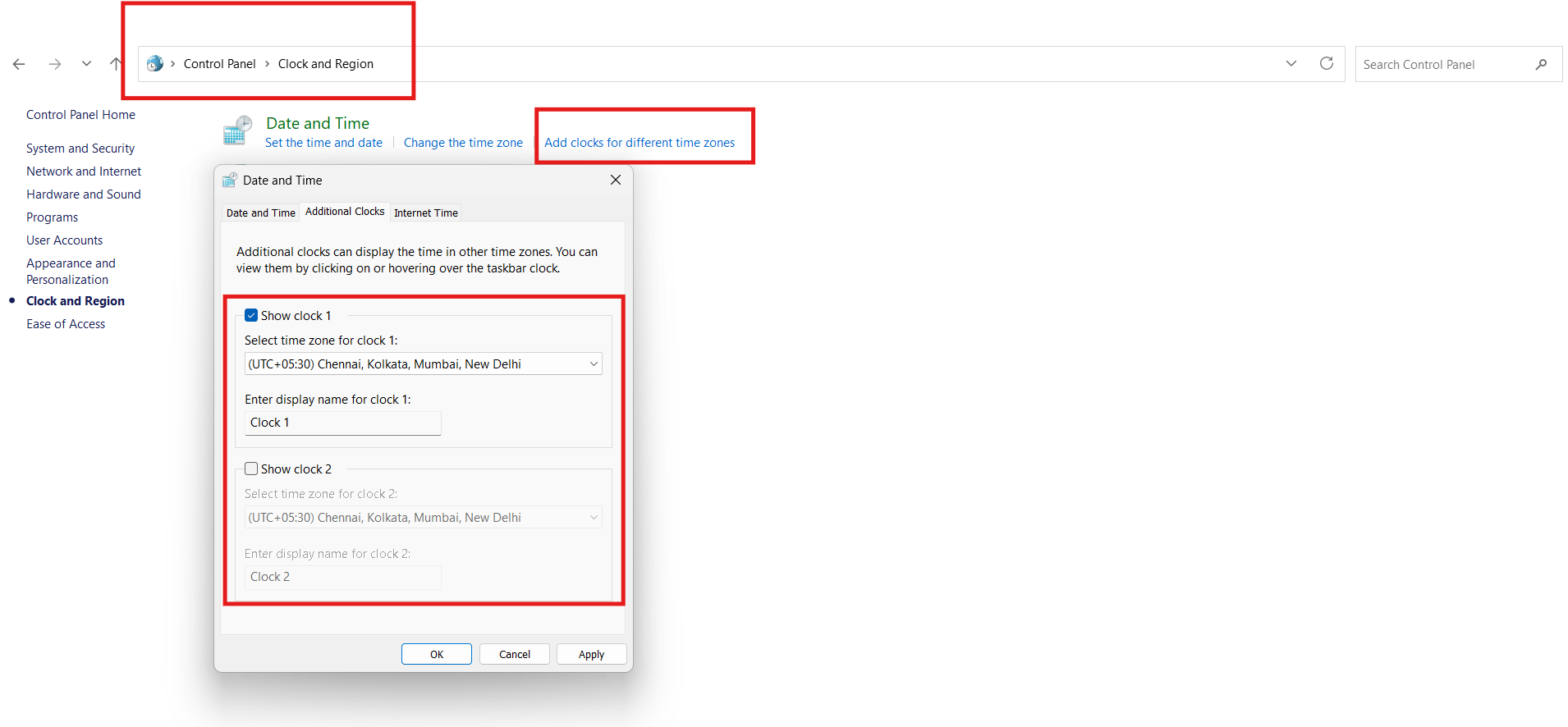The width and height of the screenshot is (1568, 727).
Task: Click the Control Panel globe icon in address bar
Action: point(154,63)
